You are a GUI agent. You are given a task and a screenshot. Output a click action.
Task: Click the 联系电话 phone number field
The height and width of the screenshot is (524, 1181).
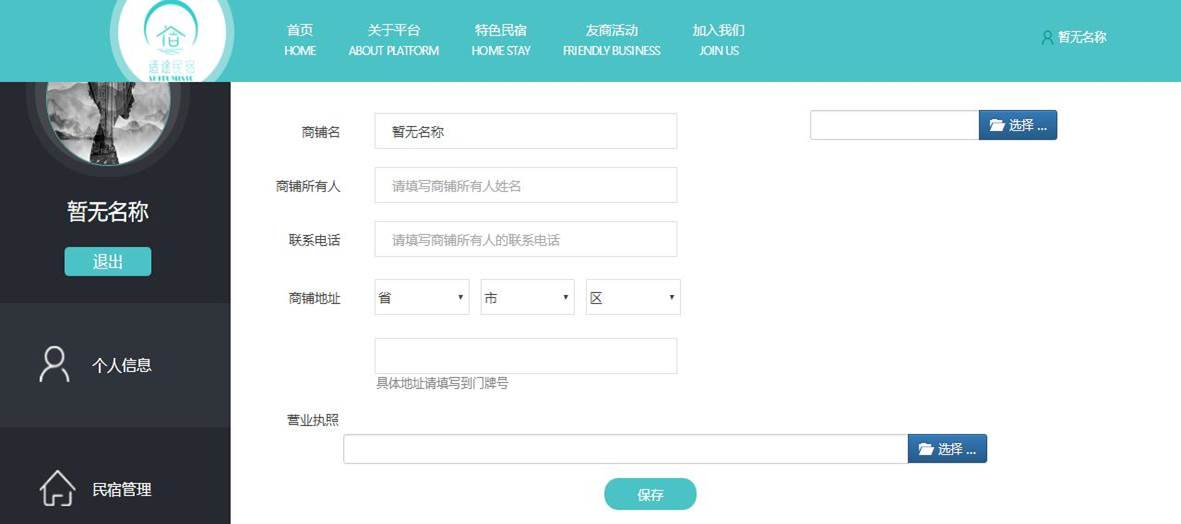(x=525, y=239)
